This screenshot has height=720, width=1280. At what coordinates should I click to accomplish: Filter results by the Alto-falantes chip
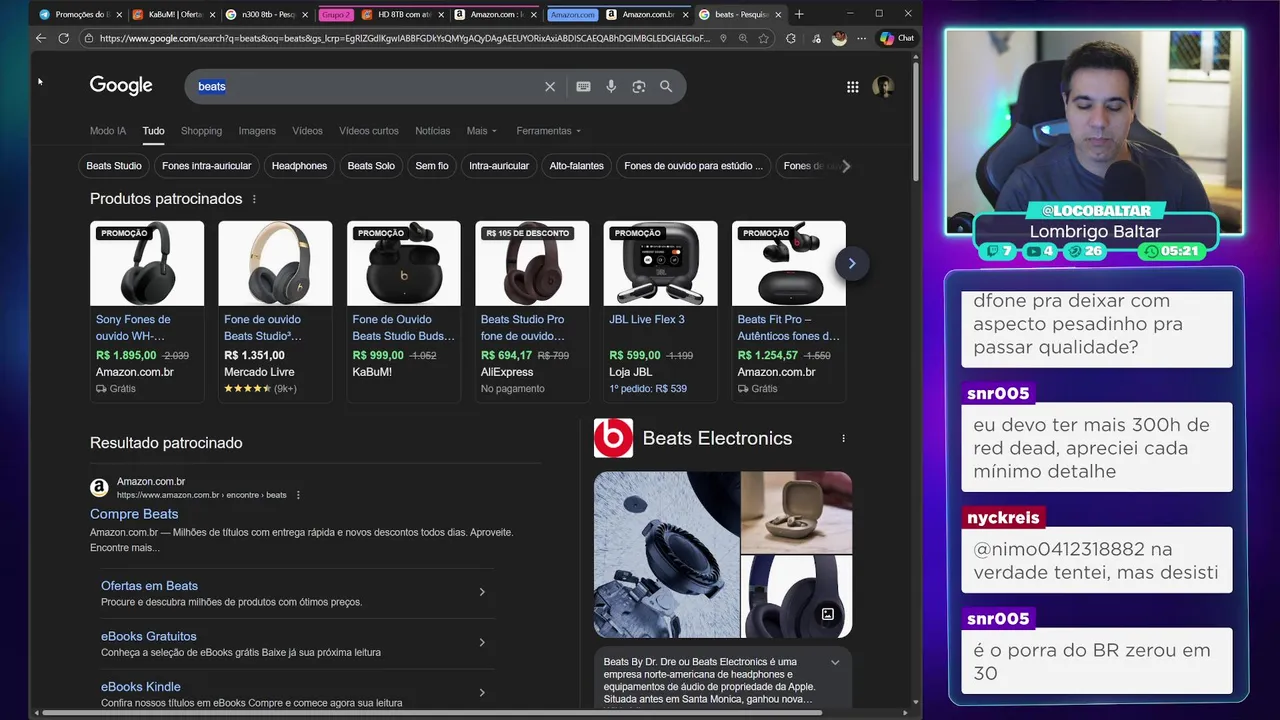click(577, 166)
